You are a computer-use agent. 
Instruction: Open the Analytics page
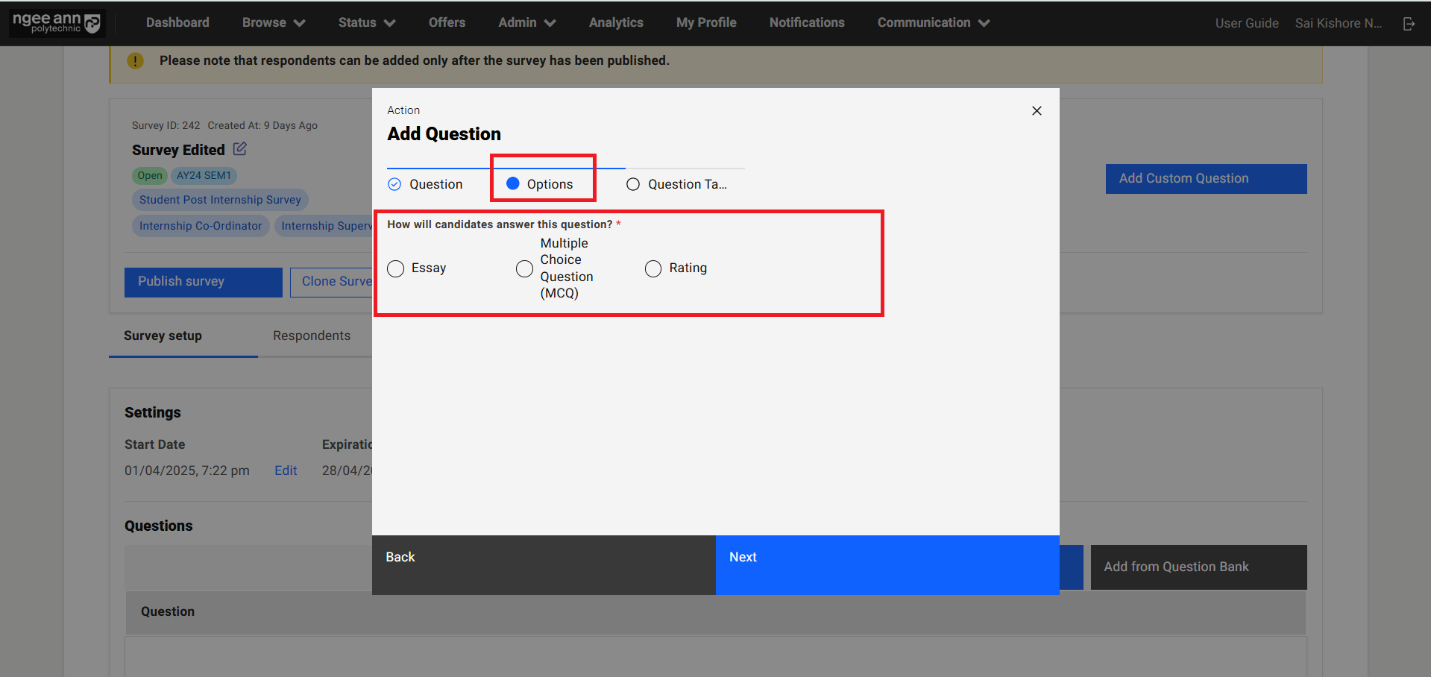click(616, 22)
